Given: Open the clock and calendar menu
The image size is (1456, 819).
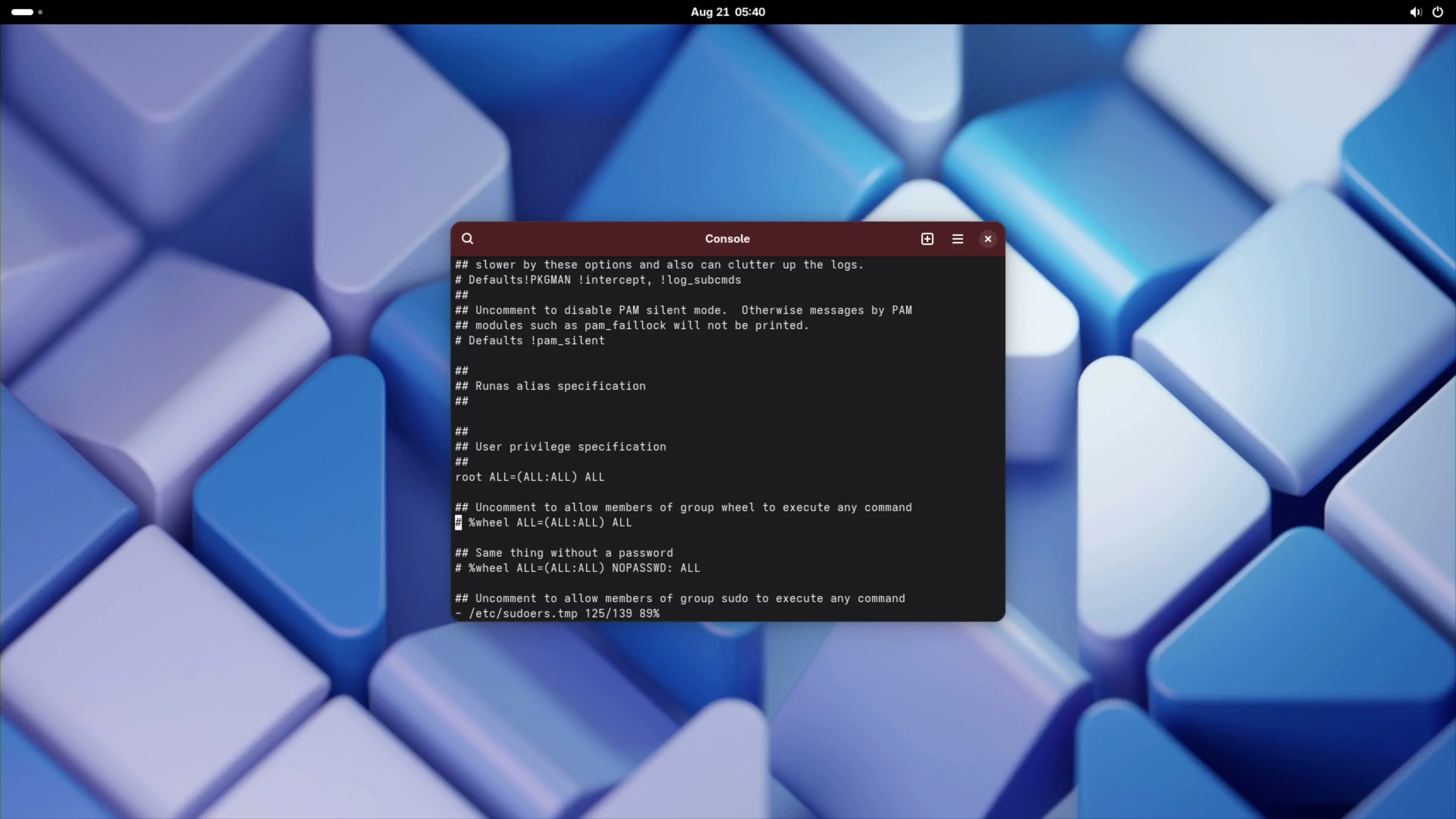Looking at the screenshot, I should click(728, 12).
